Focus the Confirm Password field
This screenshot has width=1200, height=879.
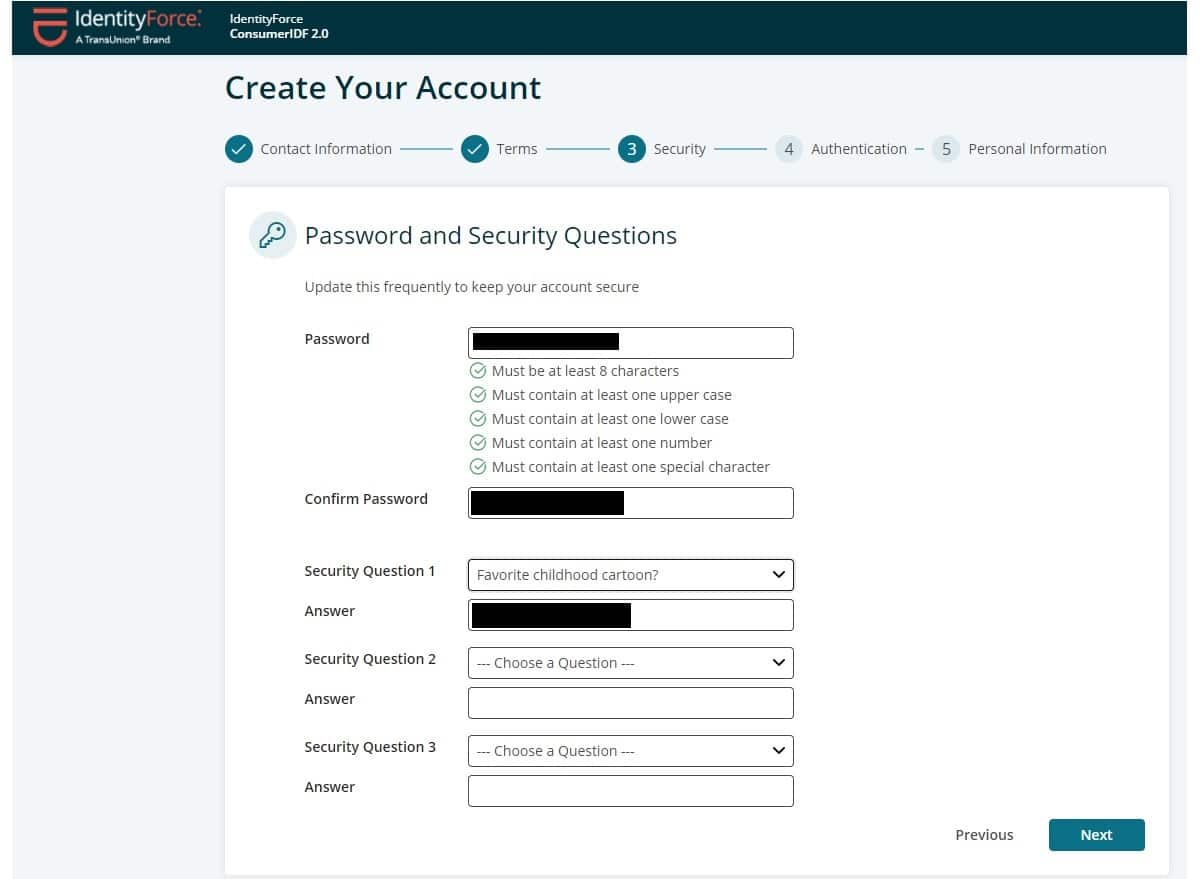click(631, 503)
